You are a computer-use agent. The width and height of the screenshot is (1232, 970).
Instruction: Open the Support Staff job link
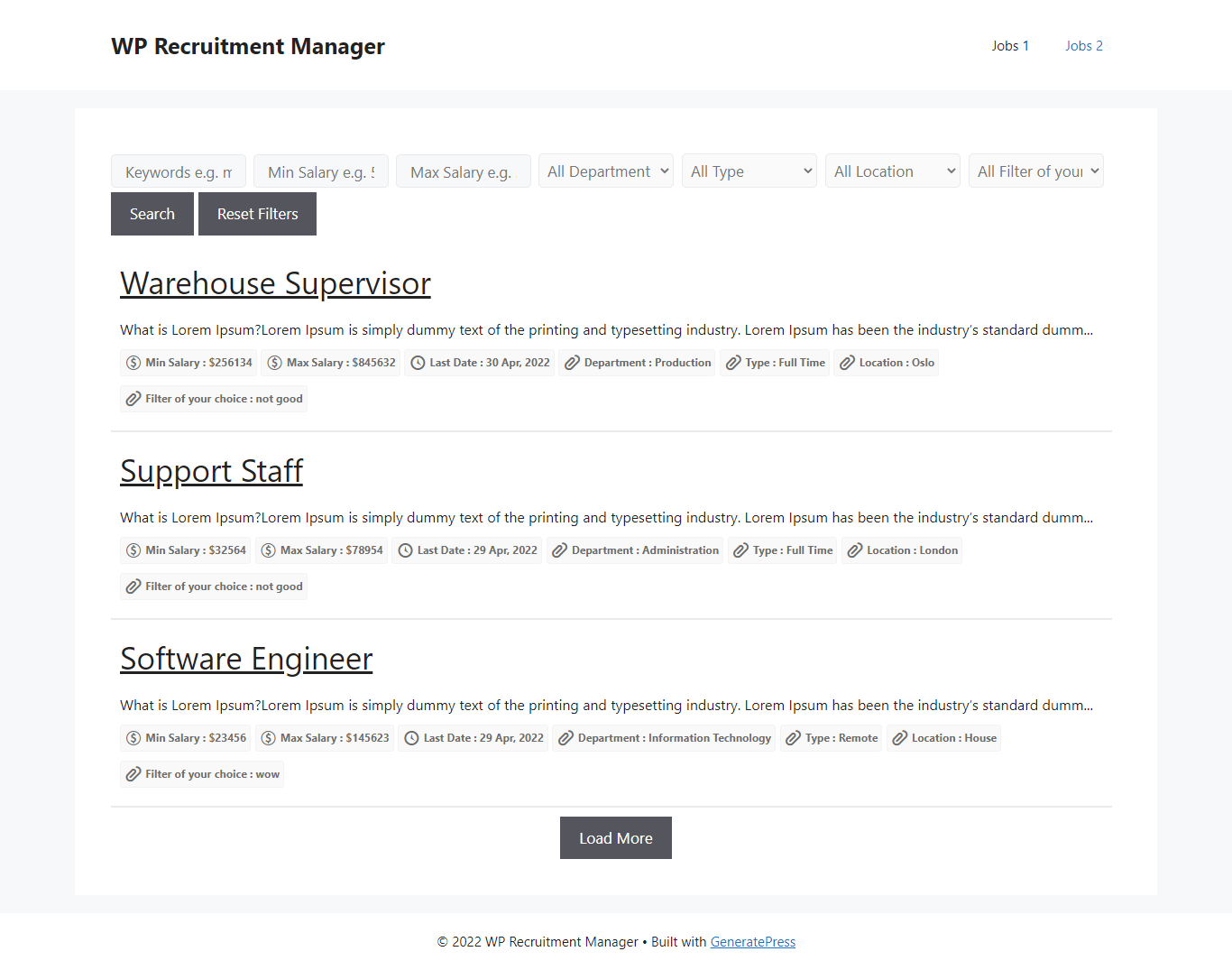(x=211, y=471)
